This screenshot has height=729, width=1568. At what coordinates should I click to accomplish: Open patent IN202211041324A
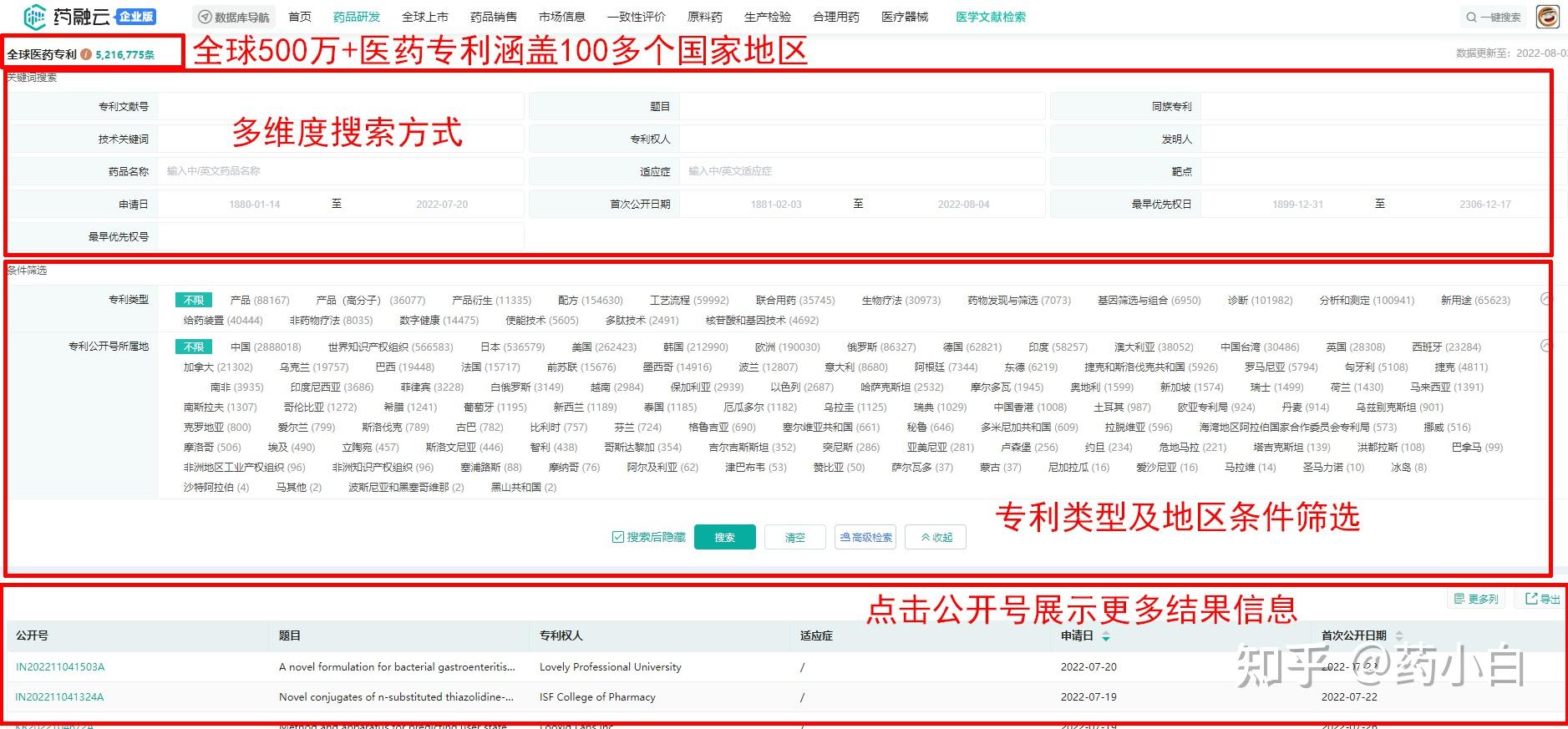59,697
